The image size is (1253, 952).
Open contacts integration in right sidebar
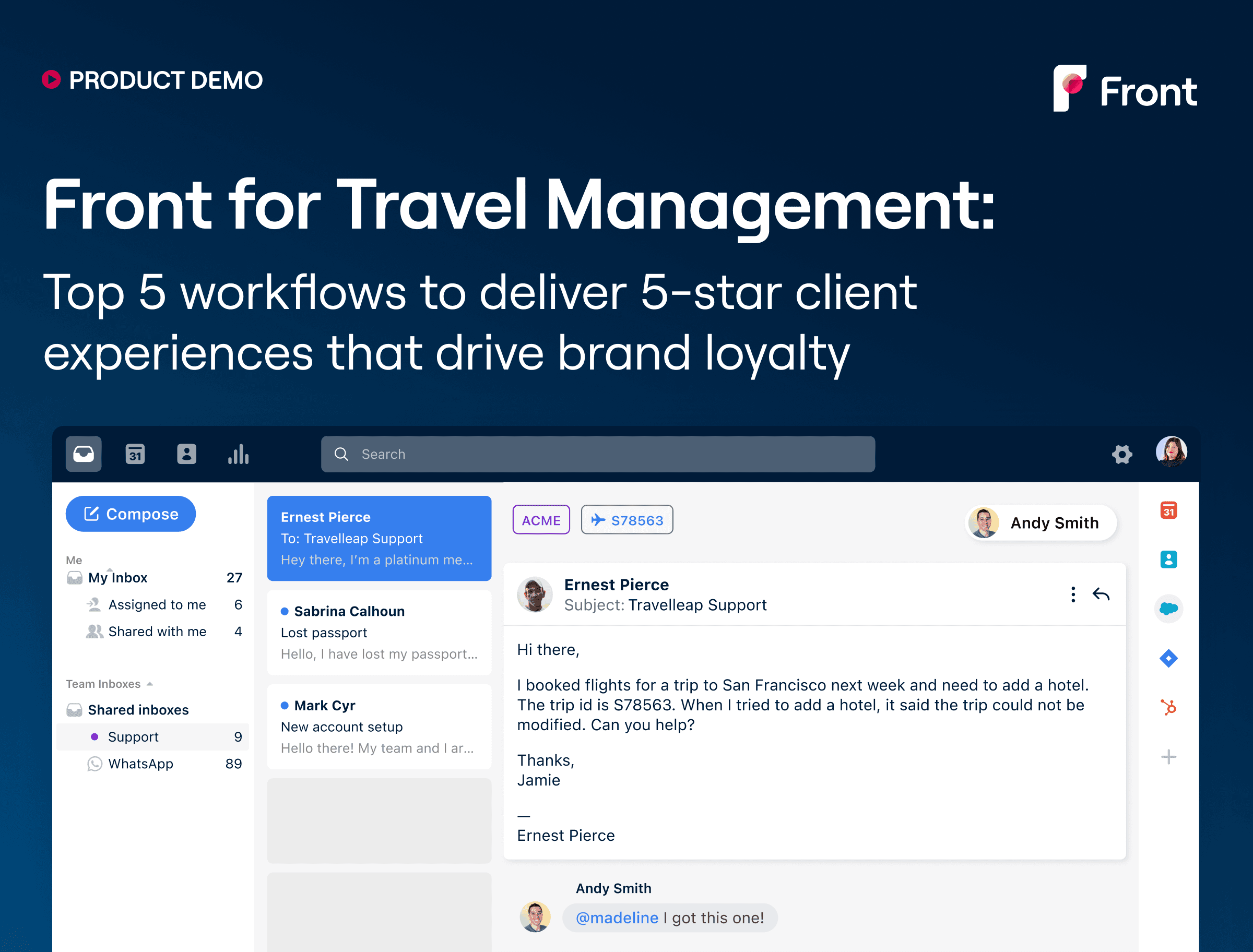click(x=1168, y=560)
